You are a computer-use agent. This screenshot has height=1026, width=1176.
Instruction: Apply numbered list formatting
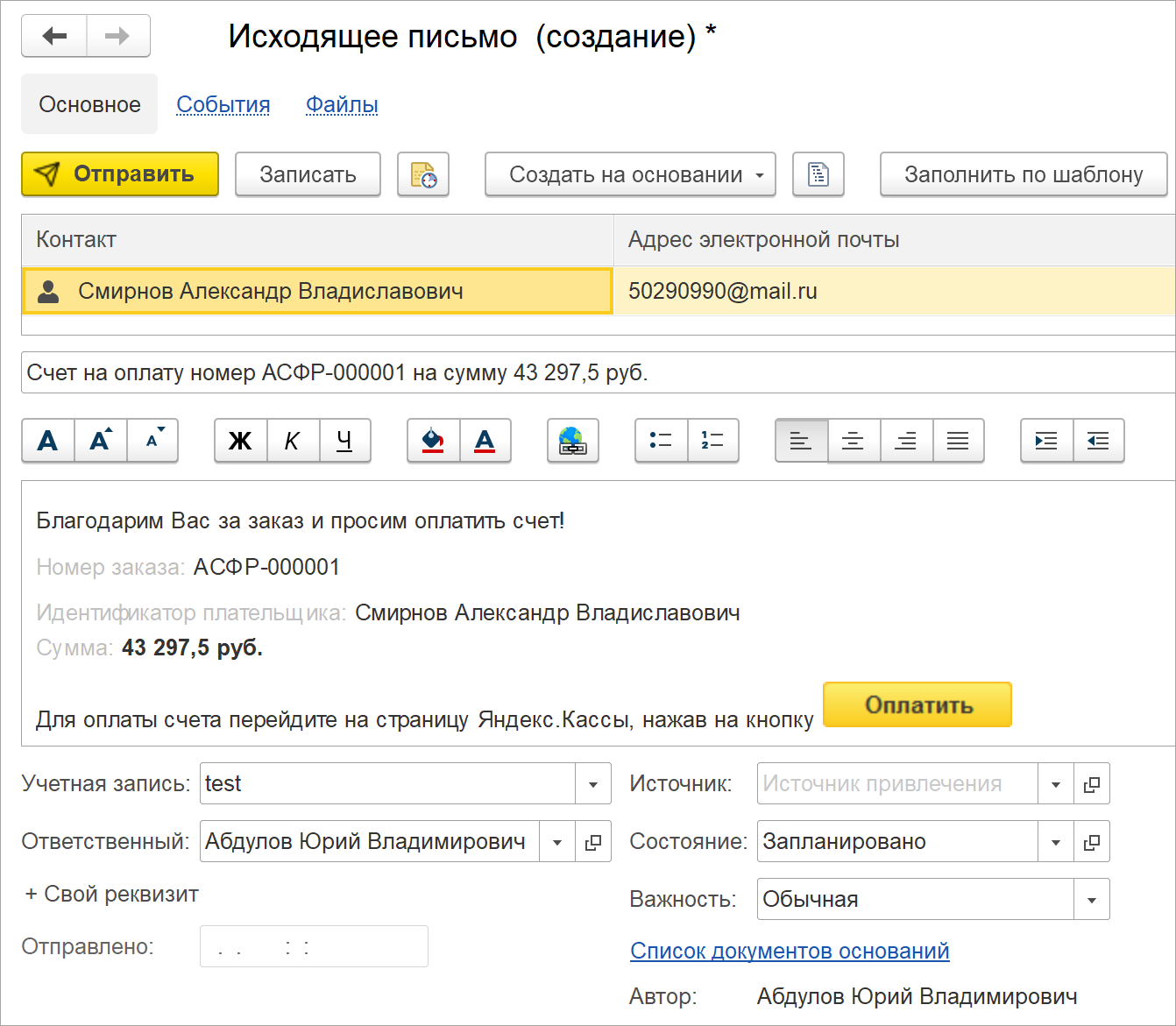point(712,440)
